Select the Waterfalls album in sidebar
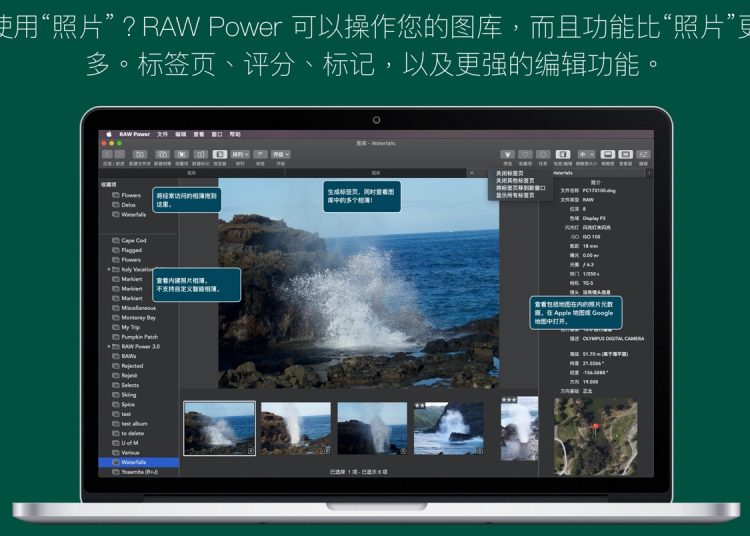 (133, 462)
